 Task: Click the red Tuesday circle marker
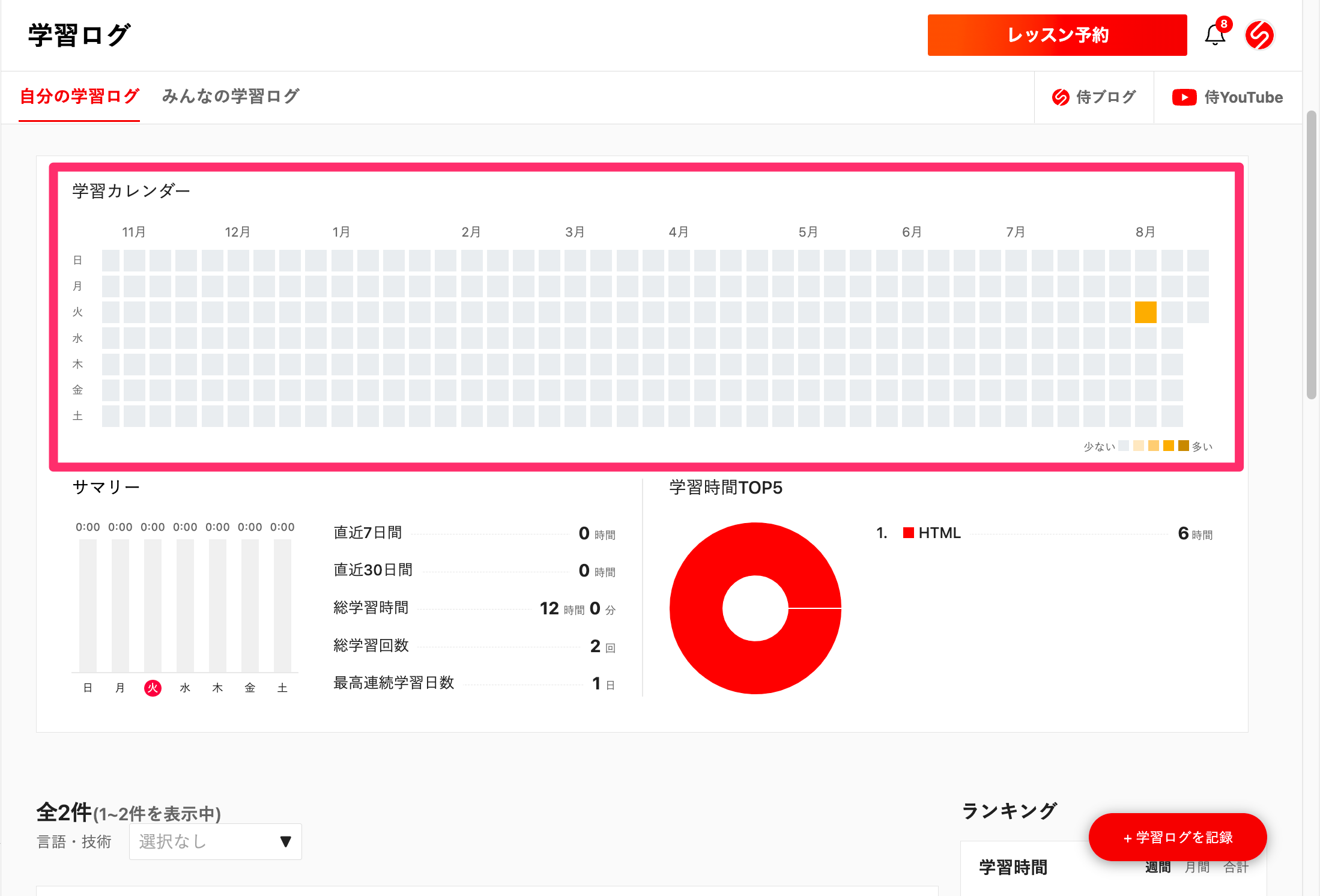pos(153,688)
